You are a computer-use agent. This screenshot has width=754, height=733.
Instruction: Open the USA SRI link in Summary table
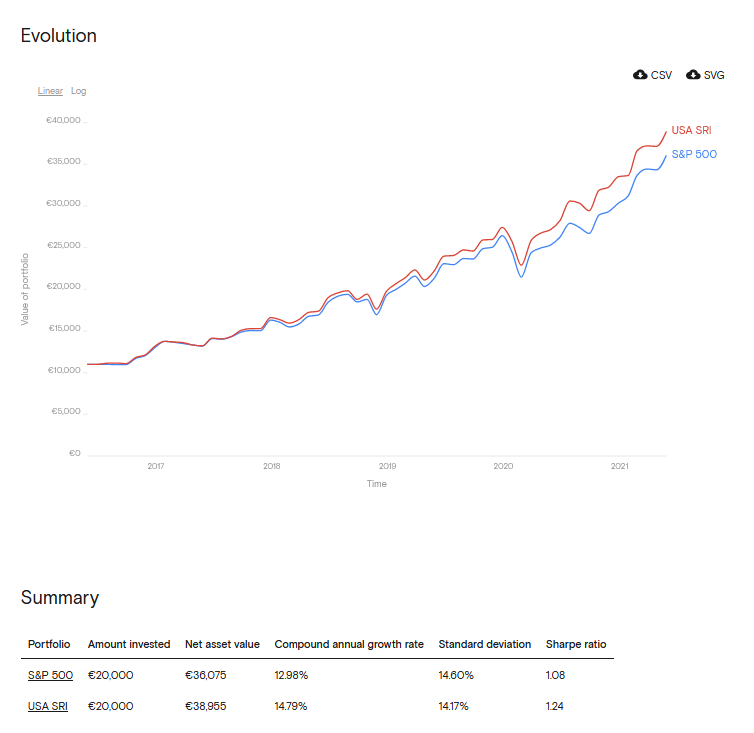(48, 706)
